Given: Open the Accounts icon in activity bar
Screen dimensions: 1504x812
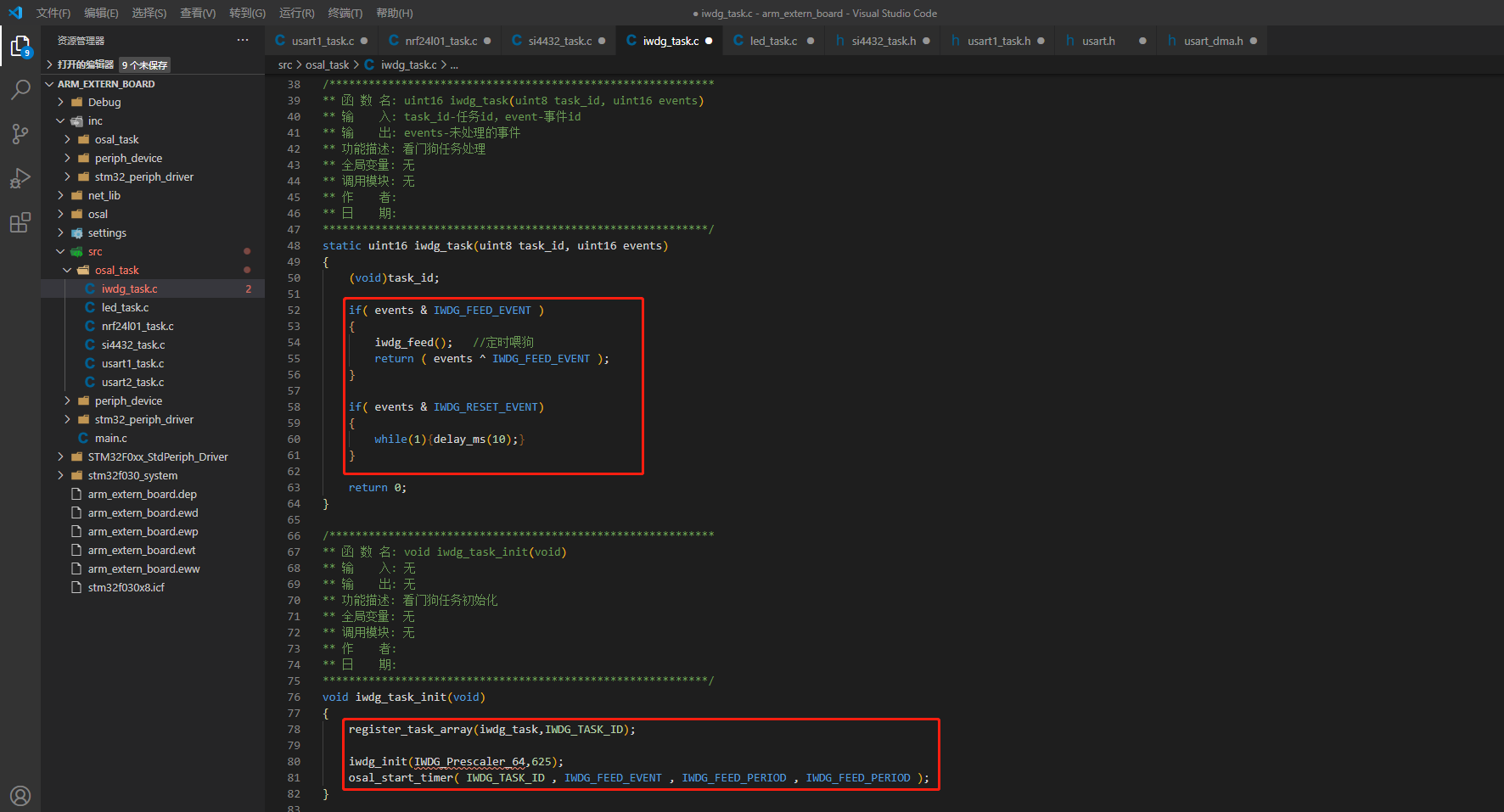Looking at the screenshot, I should tap(20, 795).
